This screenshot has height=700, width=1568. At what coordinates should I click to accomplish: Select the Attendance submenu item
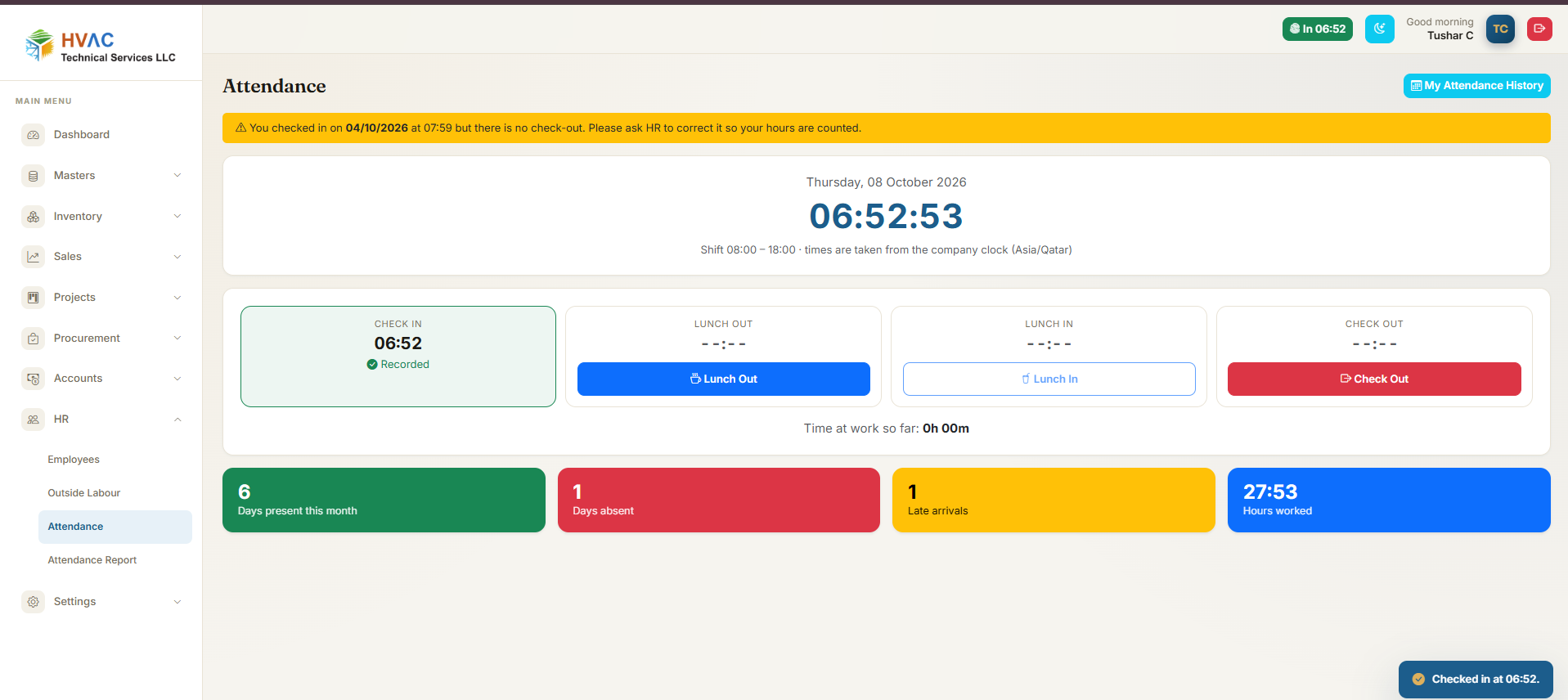pyautogui.click(x=115, y=527)
